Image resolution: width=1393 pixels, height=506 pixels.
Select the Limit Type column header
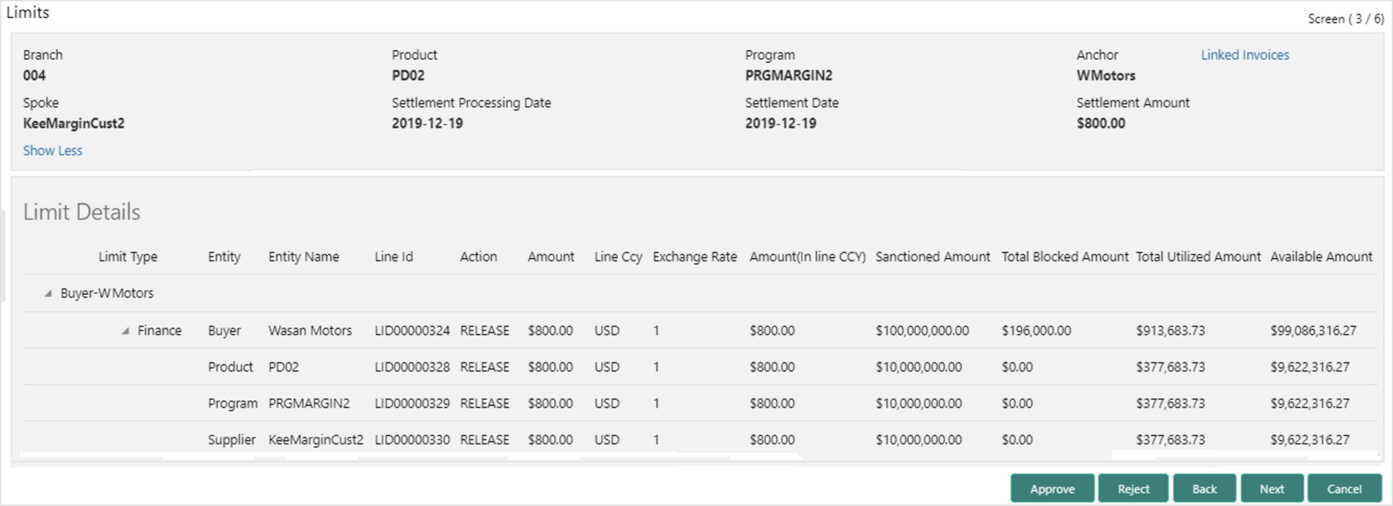(x=128, y=257)
